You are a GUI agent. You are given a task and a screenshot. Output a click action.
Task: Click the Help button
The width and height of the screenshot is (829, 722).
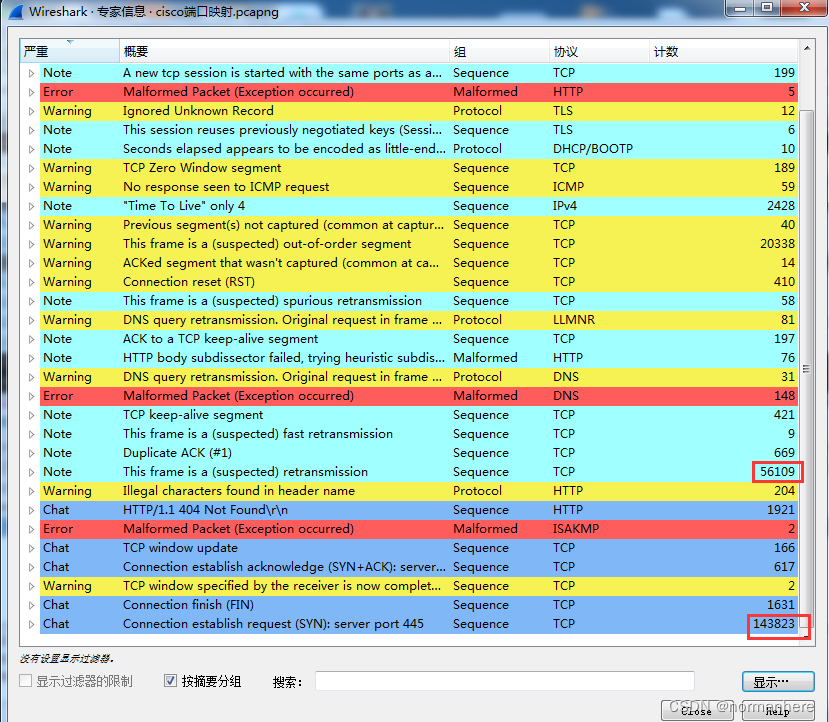click(x=778, y=711)
